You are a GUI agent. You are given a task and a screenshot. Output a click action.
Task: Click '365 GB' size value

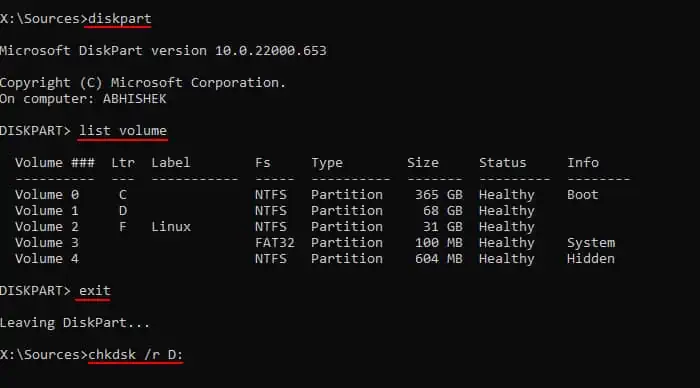pyautogui.click(x=439, y=195)
